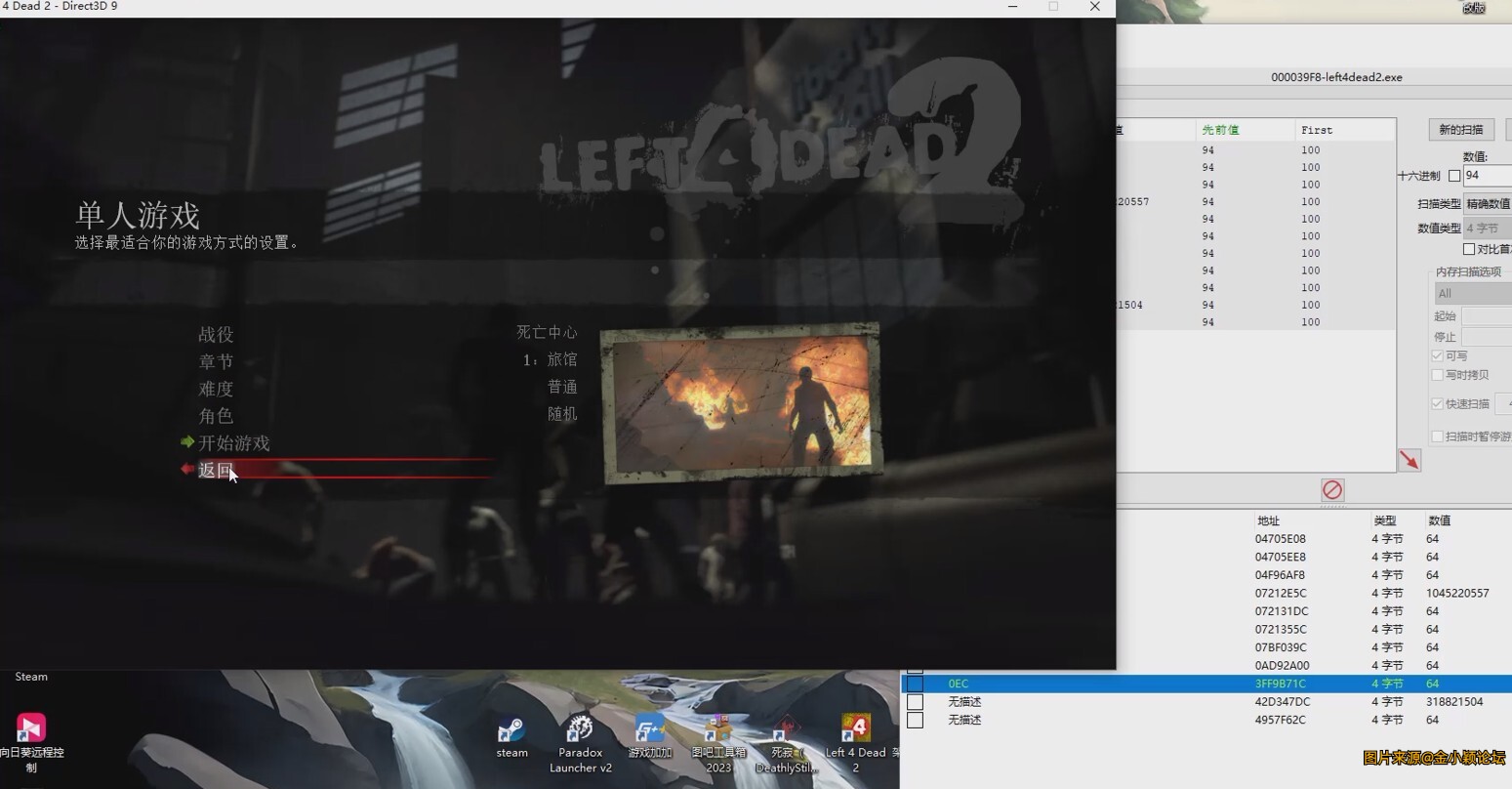Click the 起始 start address field

tap(1487, 316)
